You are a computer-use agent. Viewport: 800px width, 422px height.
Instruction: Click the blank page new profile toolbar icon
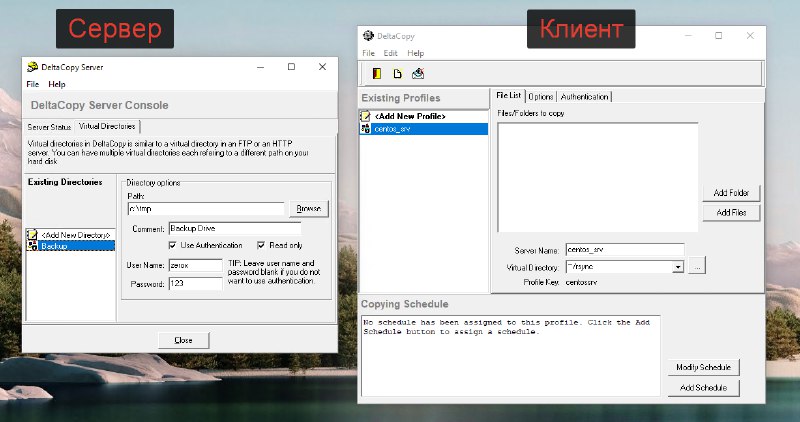pos(397,73)
